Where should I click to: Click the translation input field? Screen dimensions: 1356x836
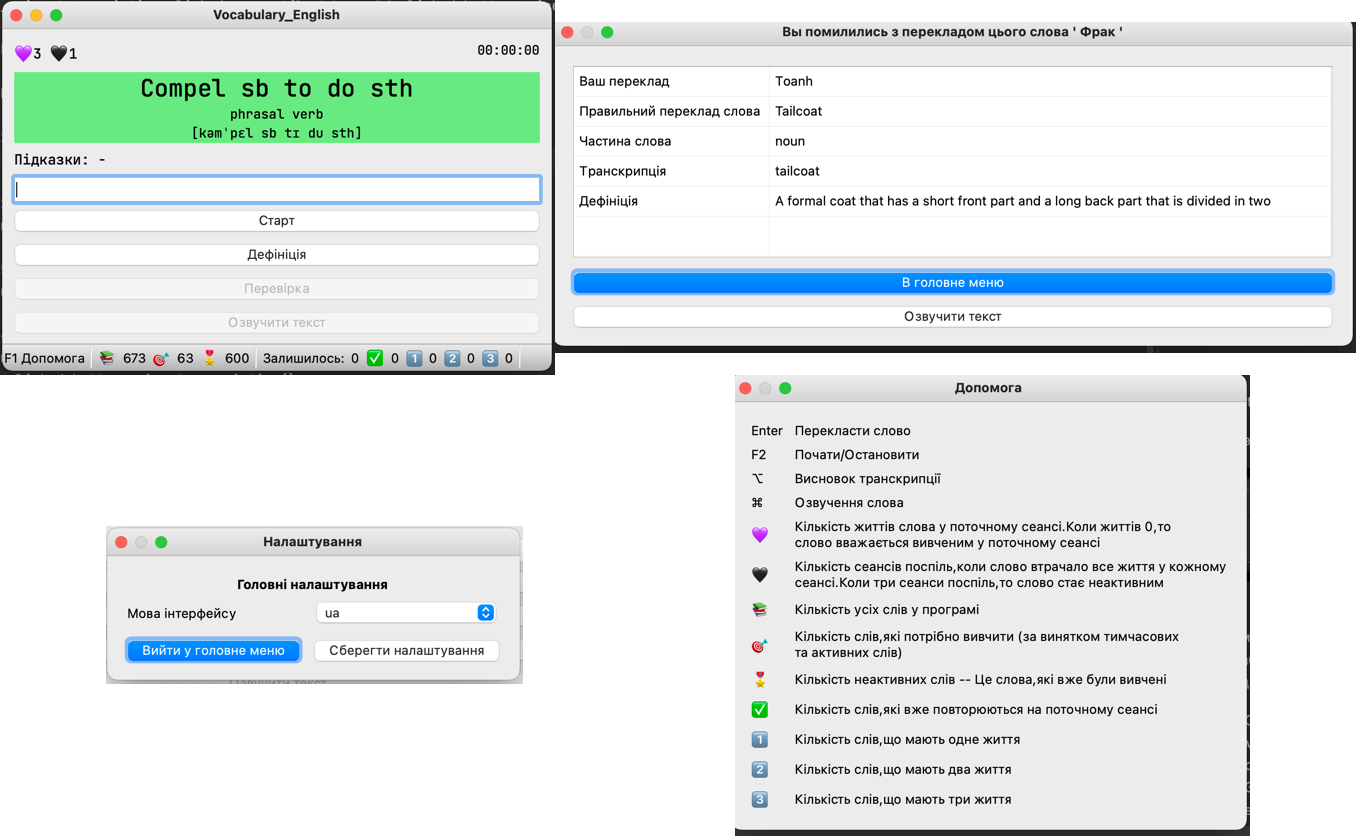tap(277, 189)
